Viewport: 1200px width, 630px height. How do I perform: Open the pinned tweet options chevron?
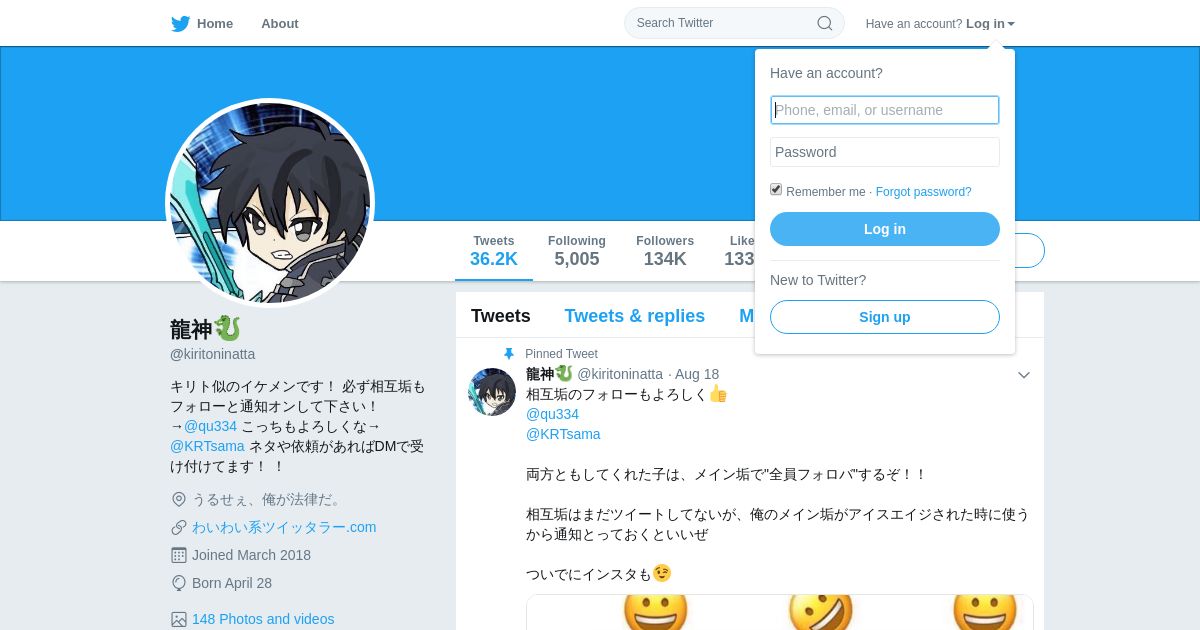click(x=1024, y=375)
